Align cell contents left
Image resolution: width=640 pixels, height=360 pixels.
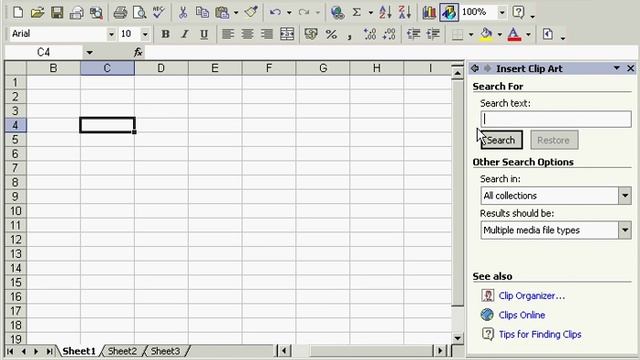228,34
